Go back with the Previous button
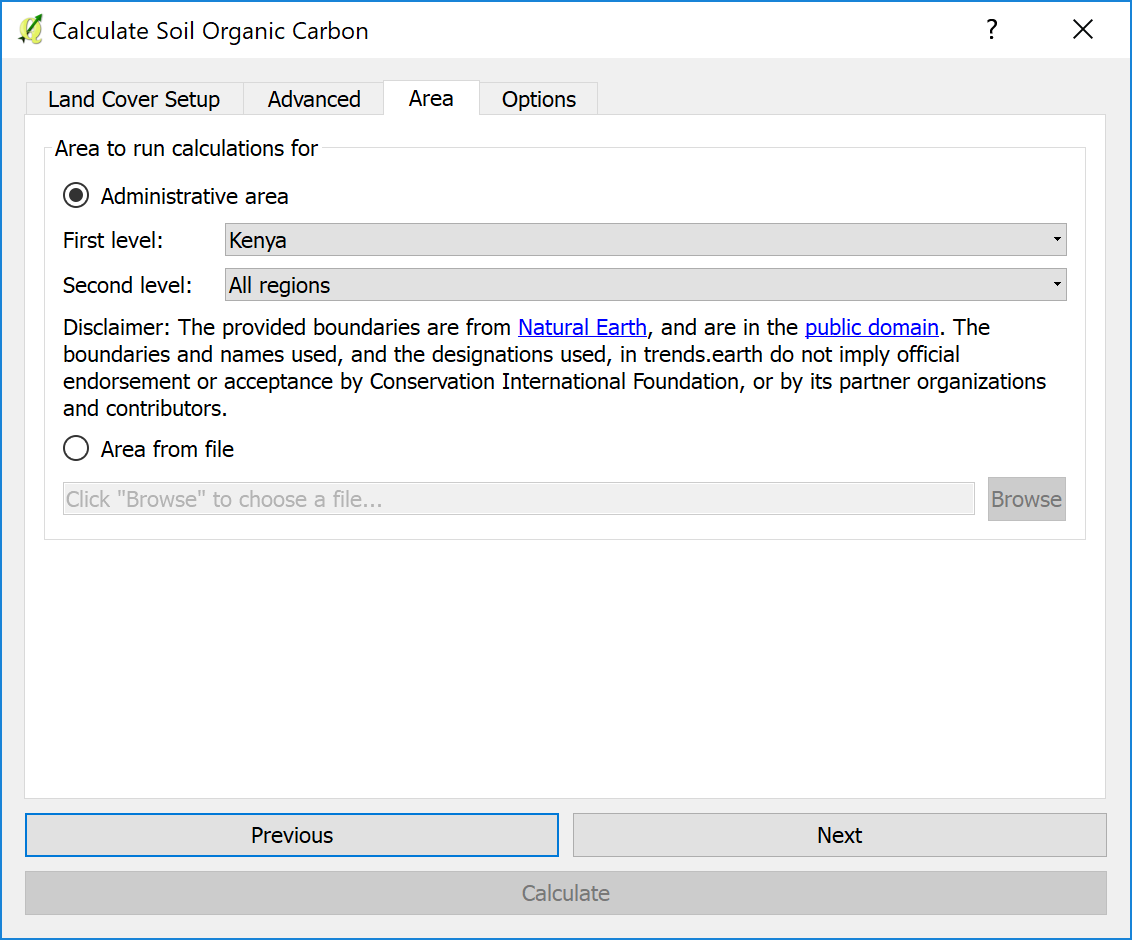This screenshot has height=940, width=1132. pyautogui.click(x=291, y=835)
